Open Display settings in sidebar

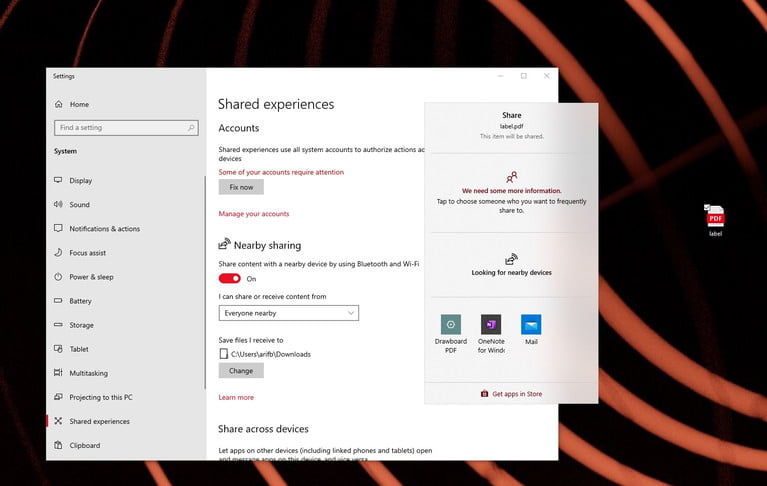[81, 181]
